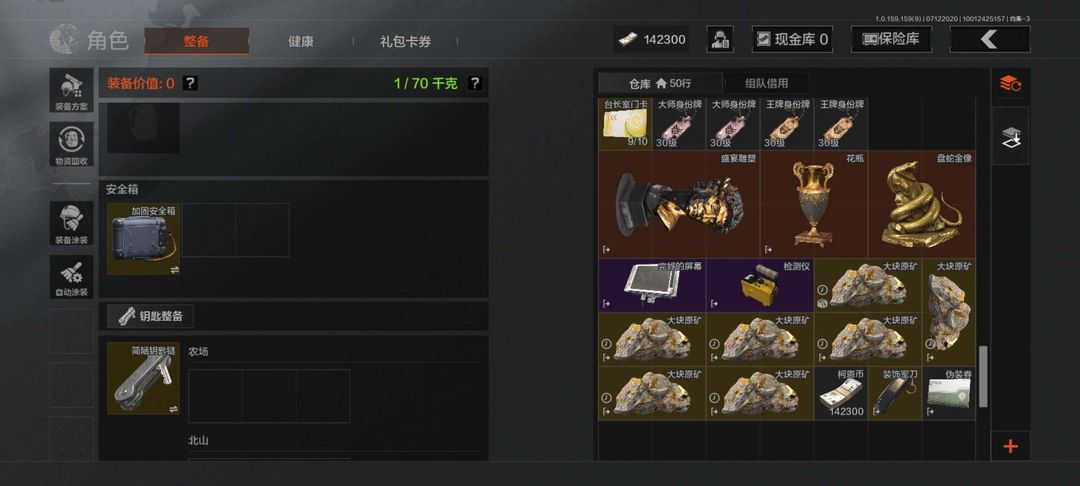1080x486 pixels.
Task: Go back with the arrow button
Action: point(990,39)
